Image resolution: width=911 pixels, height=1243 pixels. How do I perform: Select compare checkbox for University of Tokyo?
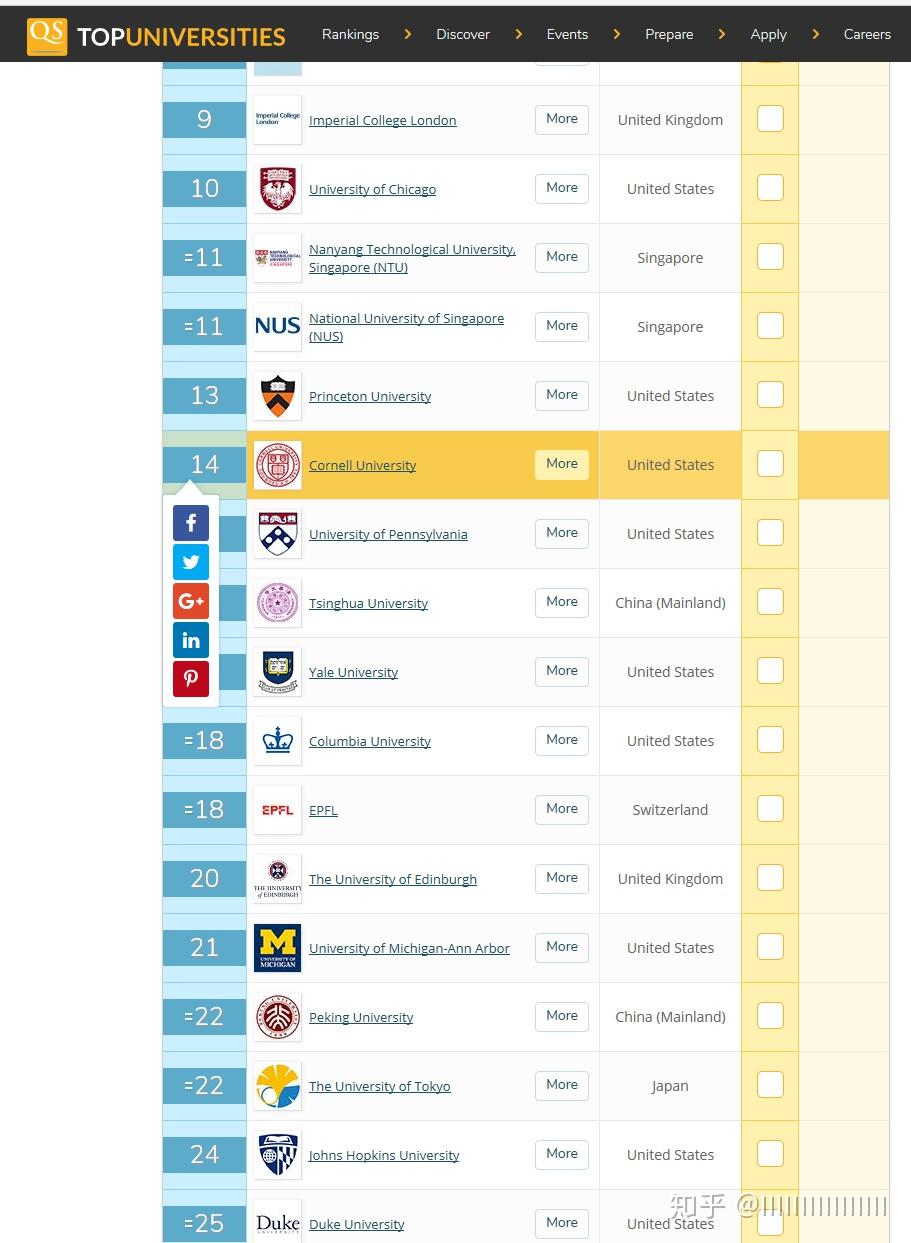pos(770,1085)
